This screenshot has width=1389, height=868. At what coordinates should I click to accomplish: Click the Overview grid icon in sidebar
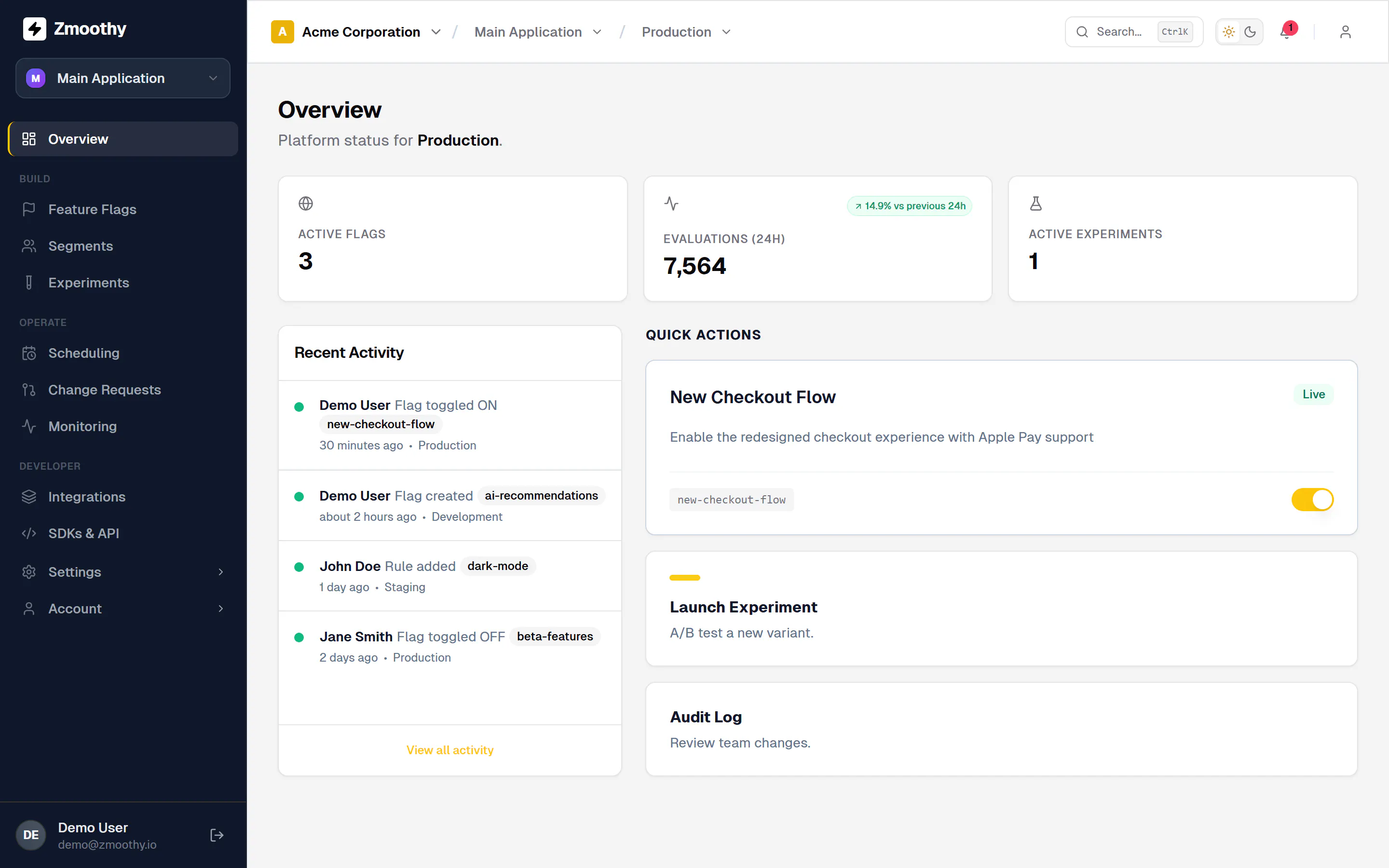click(29, 139)
